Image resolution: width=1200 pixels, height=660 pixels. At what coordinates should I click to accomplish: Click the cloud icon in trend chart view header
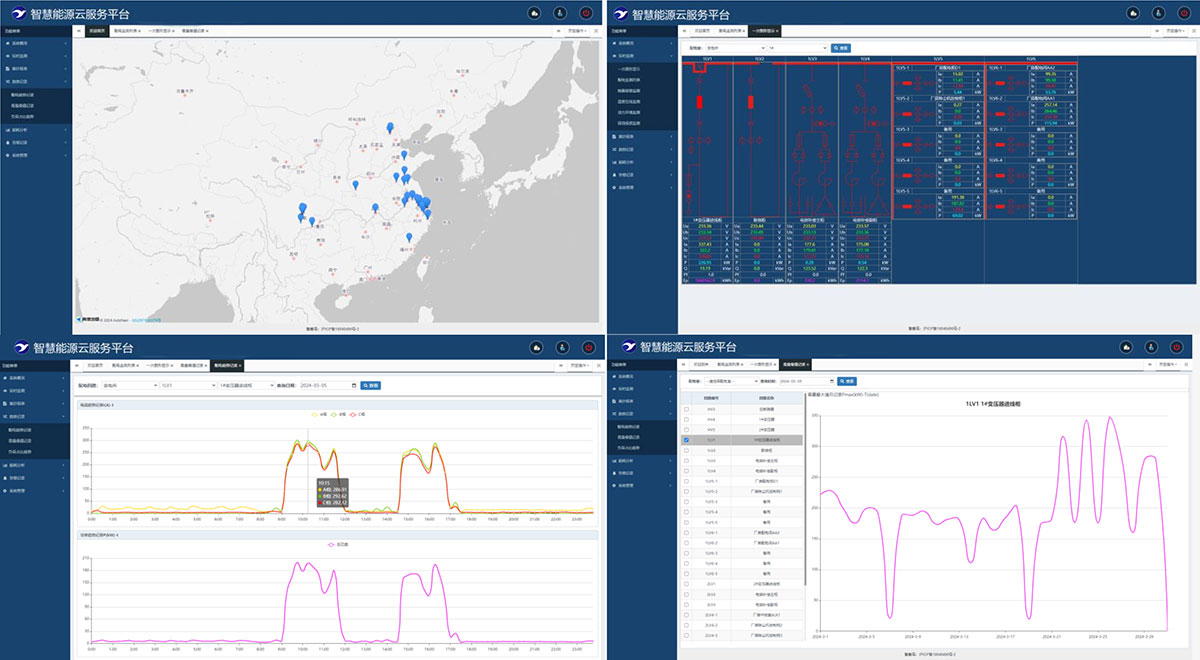coord(536,347)
